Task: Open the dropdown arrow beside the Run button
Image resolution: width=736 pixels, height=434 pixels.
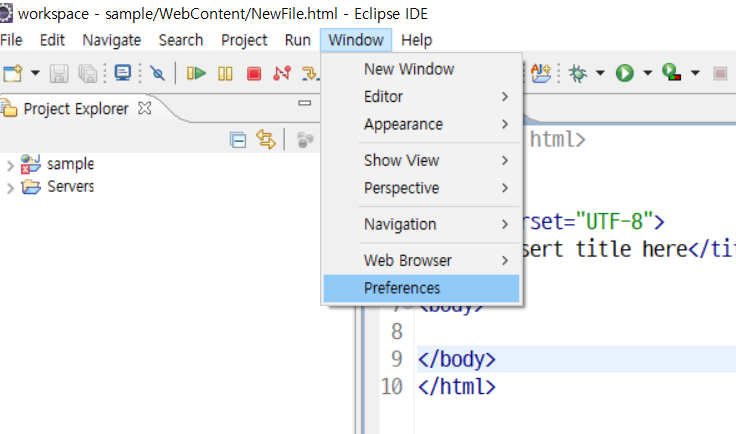Action: pos(648,73)
